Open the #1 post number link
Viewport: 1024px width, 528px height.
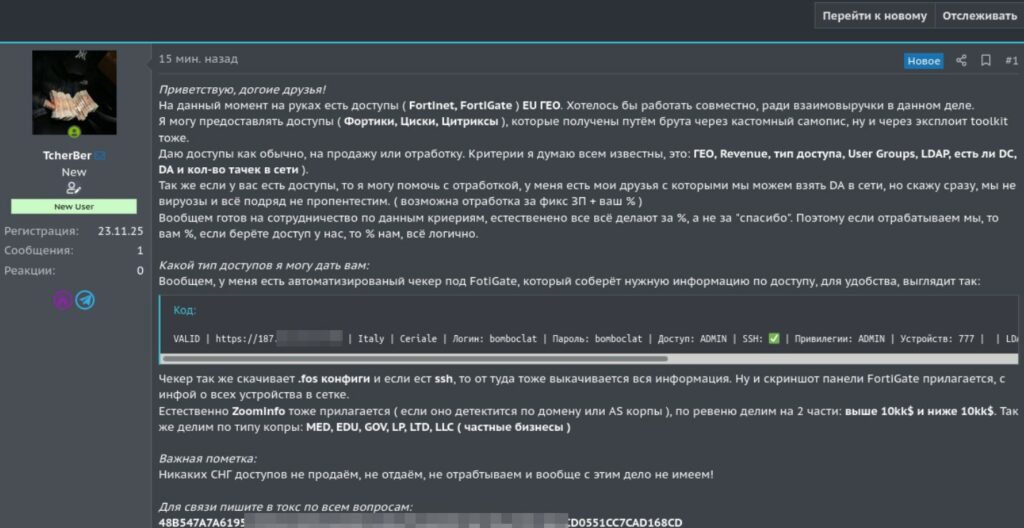[1011, 61]
